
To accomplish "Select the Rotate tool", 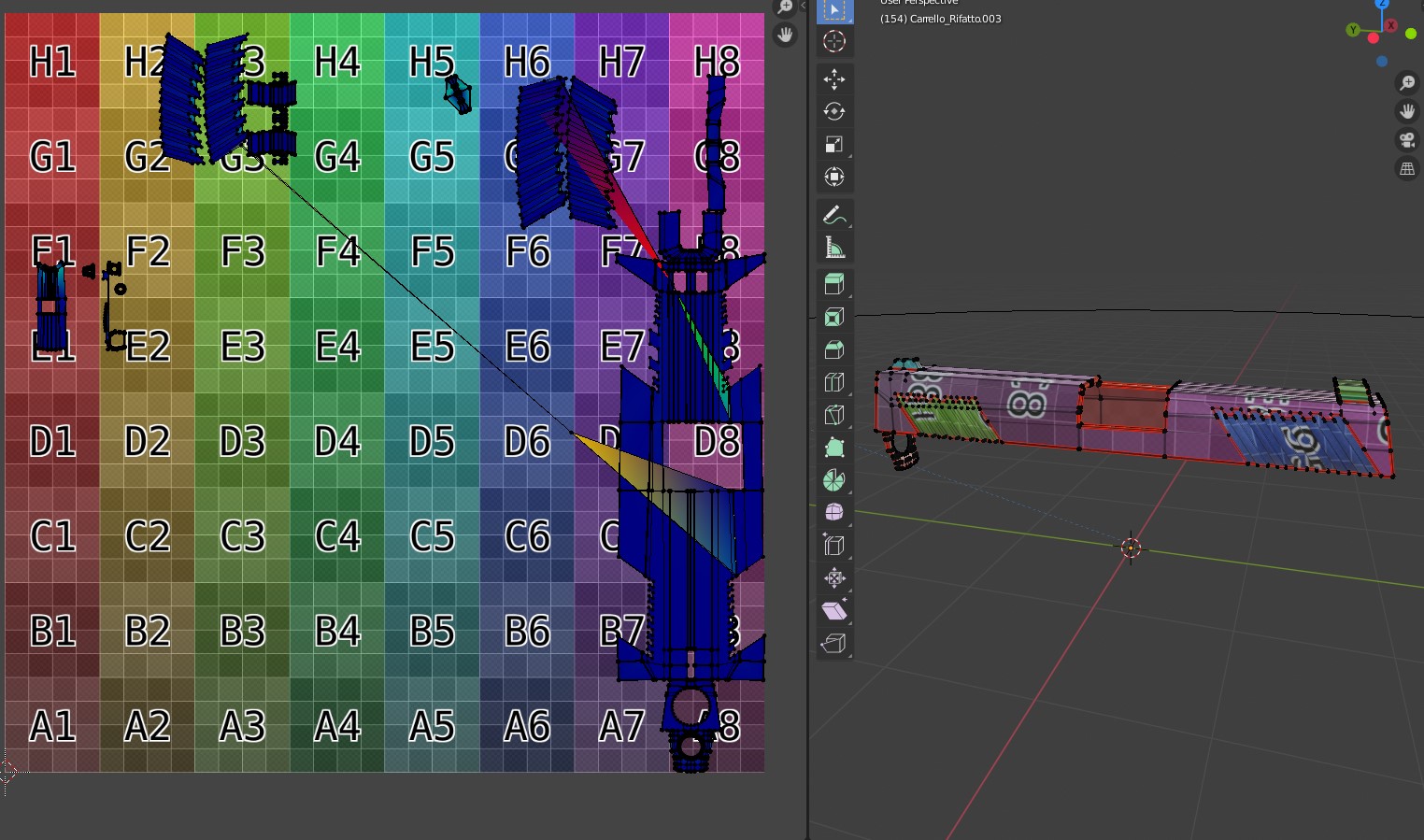I will coord(834,112).
